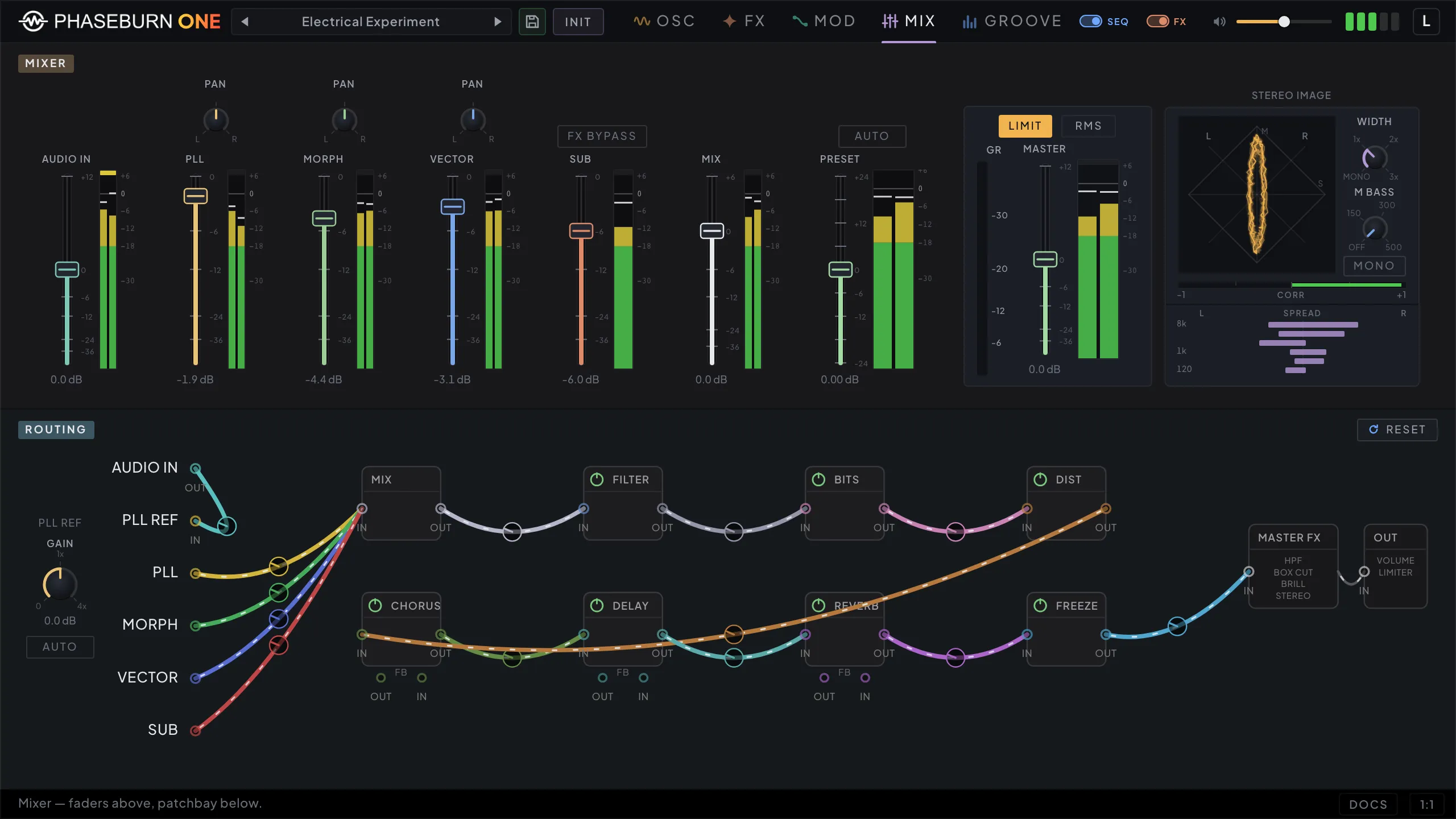Click the routing RESET button
1456x819 pixels.
(x=1397, y=429)
